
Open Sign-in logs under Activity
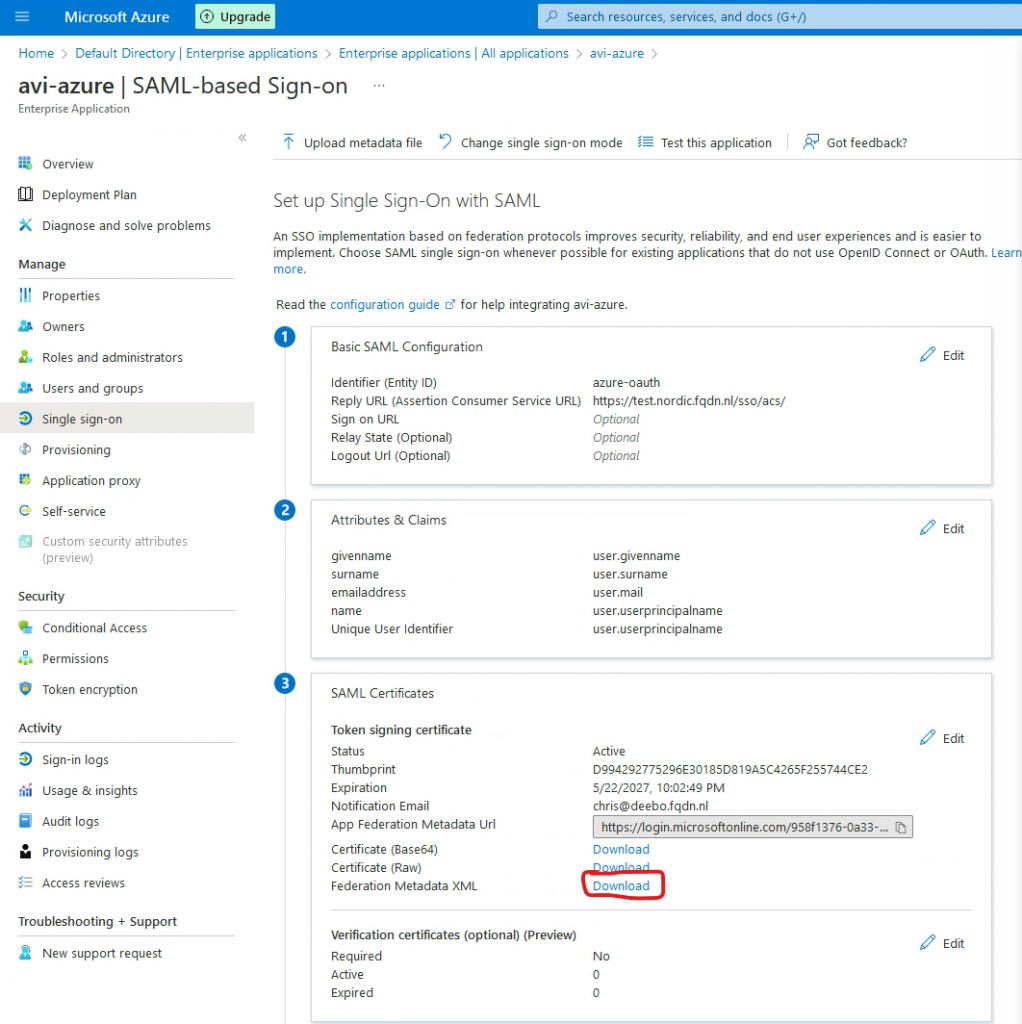click(x=75, y=760)
